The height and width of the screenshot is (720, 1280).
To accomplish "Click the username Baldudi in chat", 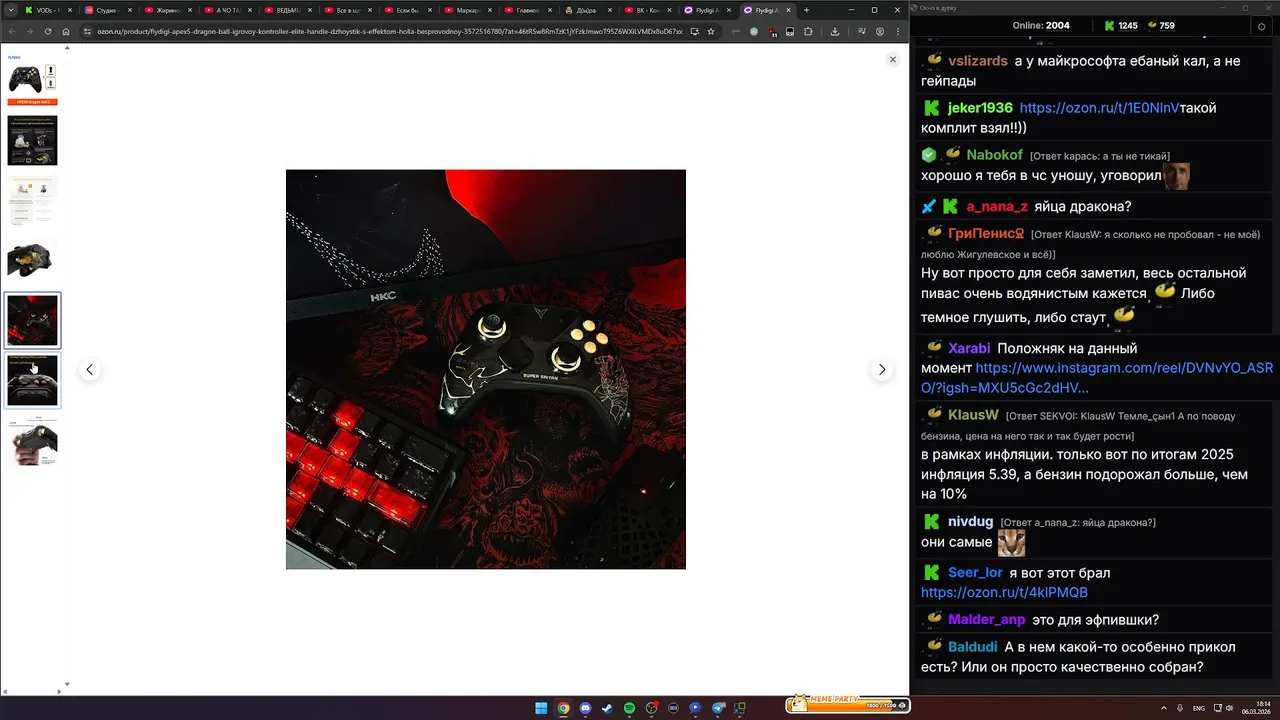I will coord(971,647).
